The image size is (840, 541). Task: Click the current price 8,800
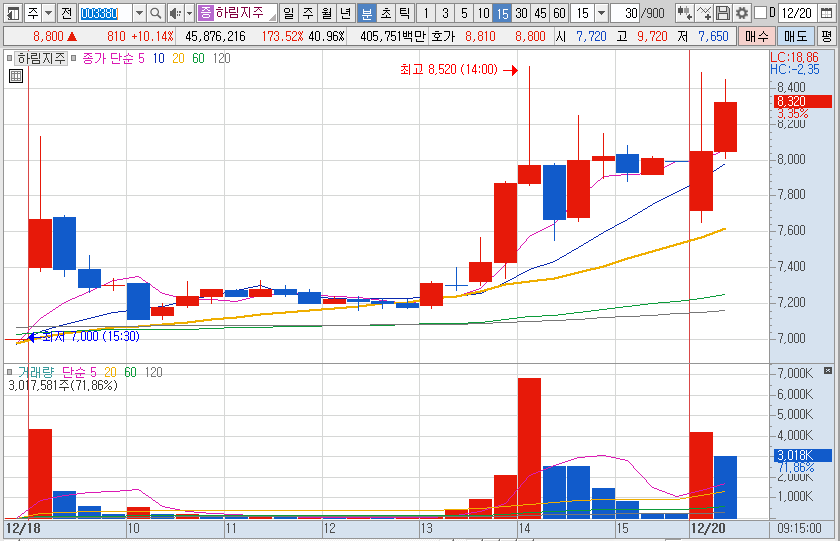pyautogui.click(x=48, y=36)
